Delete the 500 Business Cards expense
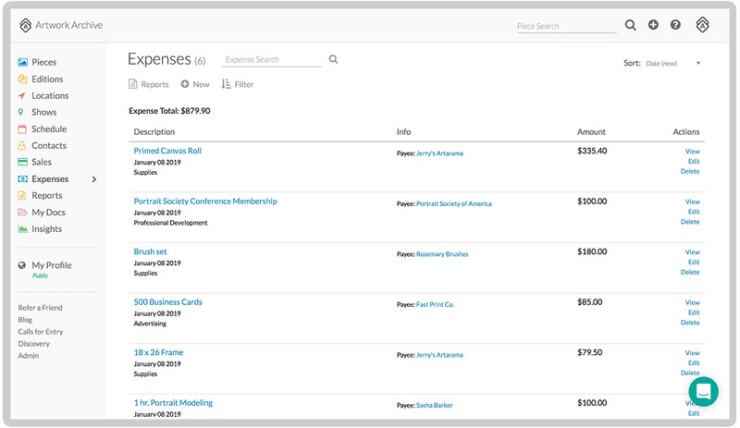740x428 pixels. click(690, 322)
